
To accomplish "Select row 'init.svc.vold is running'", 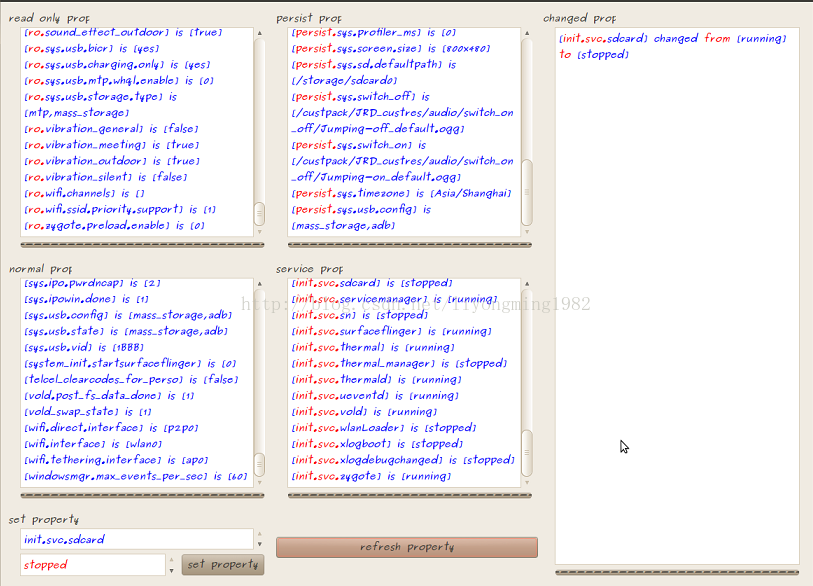I will [x=365, y=412].
